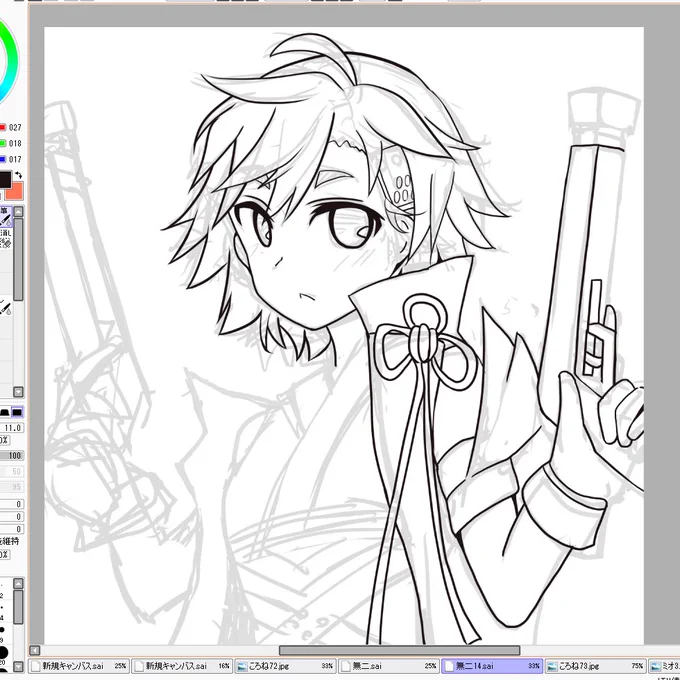The image size is (680, 680).
Task: Click the disabled slider showing 95
Action: [x=12, y=487]
